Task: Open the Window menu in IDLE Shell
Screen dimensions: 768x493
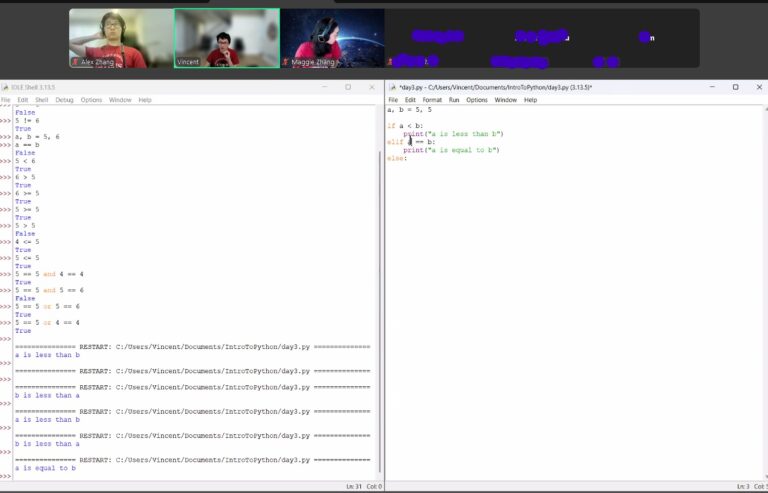Action: coord(120,100)
